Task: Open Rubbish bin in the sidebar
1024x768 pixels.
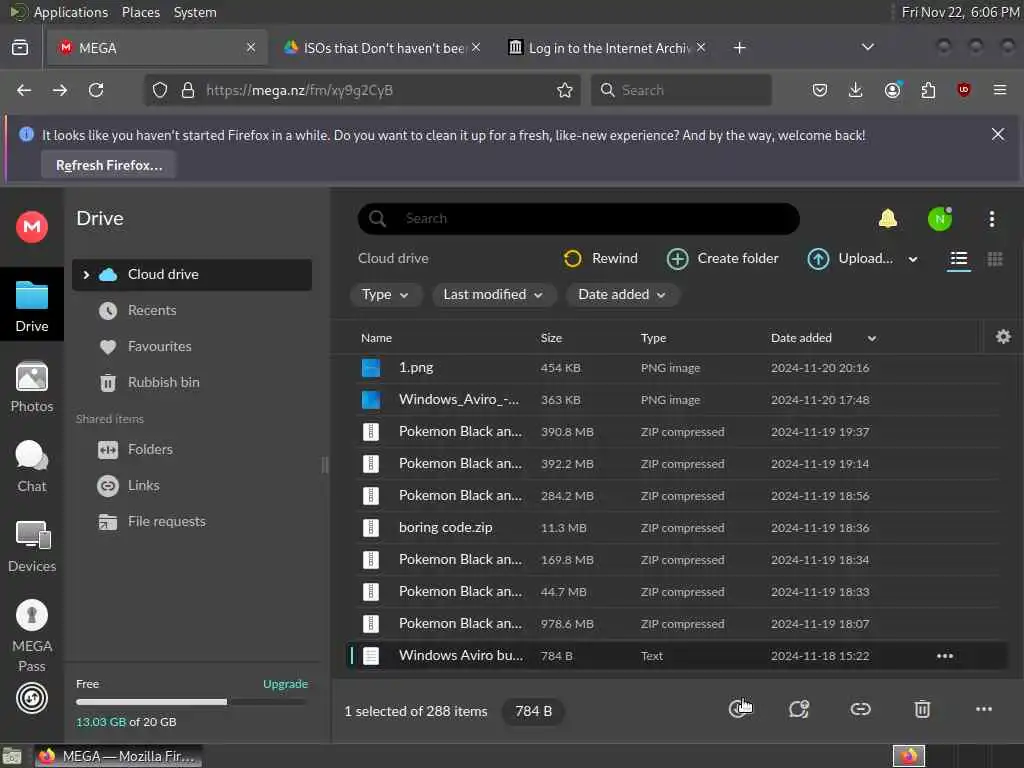Action: [x=191, y=383]
